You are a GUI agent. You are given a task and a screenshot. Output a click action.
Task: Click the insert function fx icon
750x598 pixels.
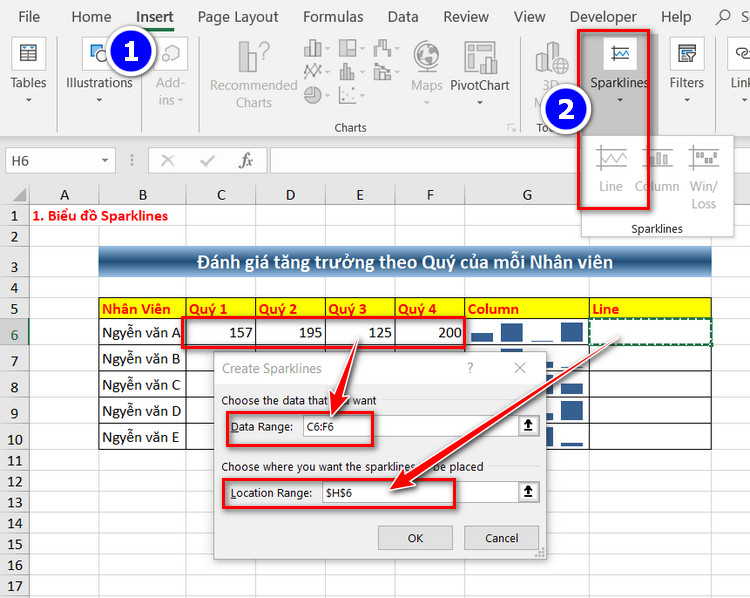[246, 160]
